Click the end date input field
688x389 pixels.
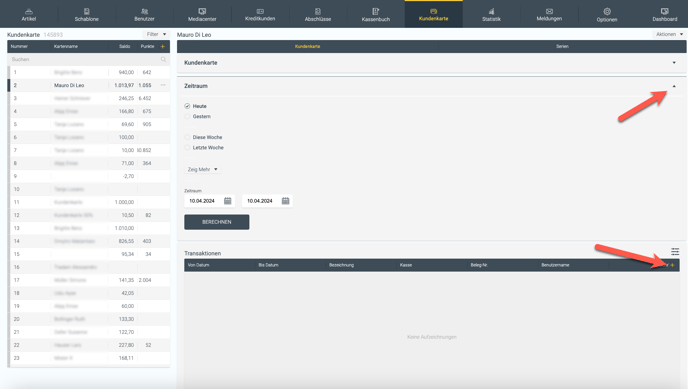267,201
